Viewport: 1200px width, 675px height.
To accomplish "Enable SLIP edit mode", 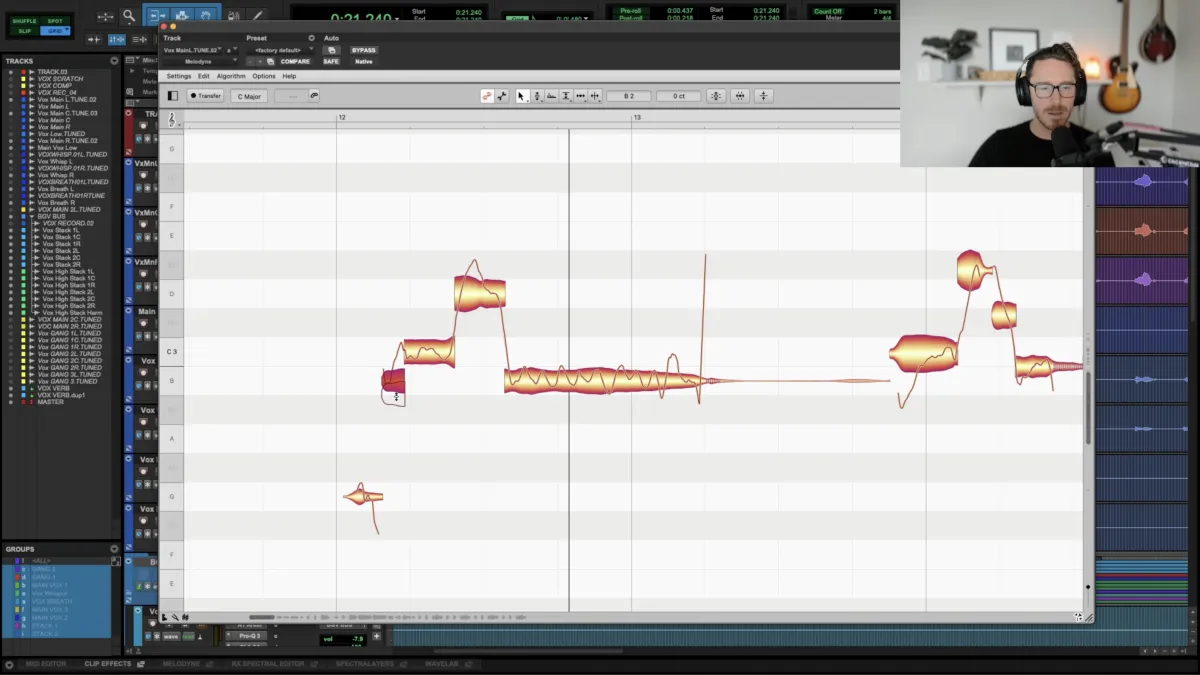I will pos(24,31).
